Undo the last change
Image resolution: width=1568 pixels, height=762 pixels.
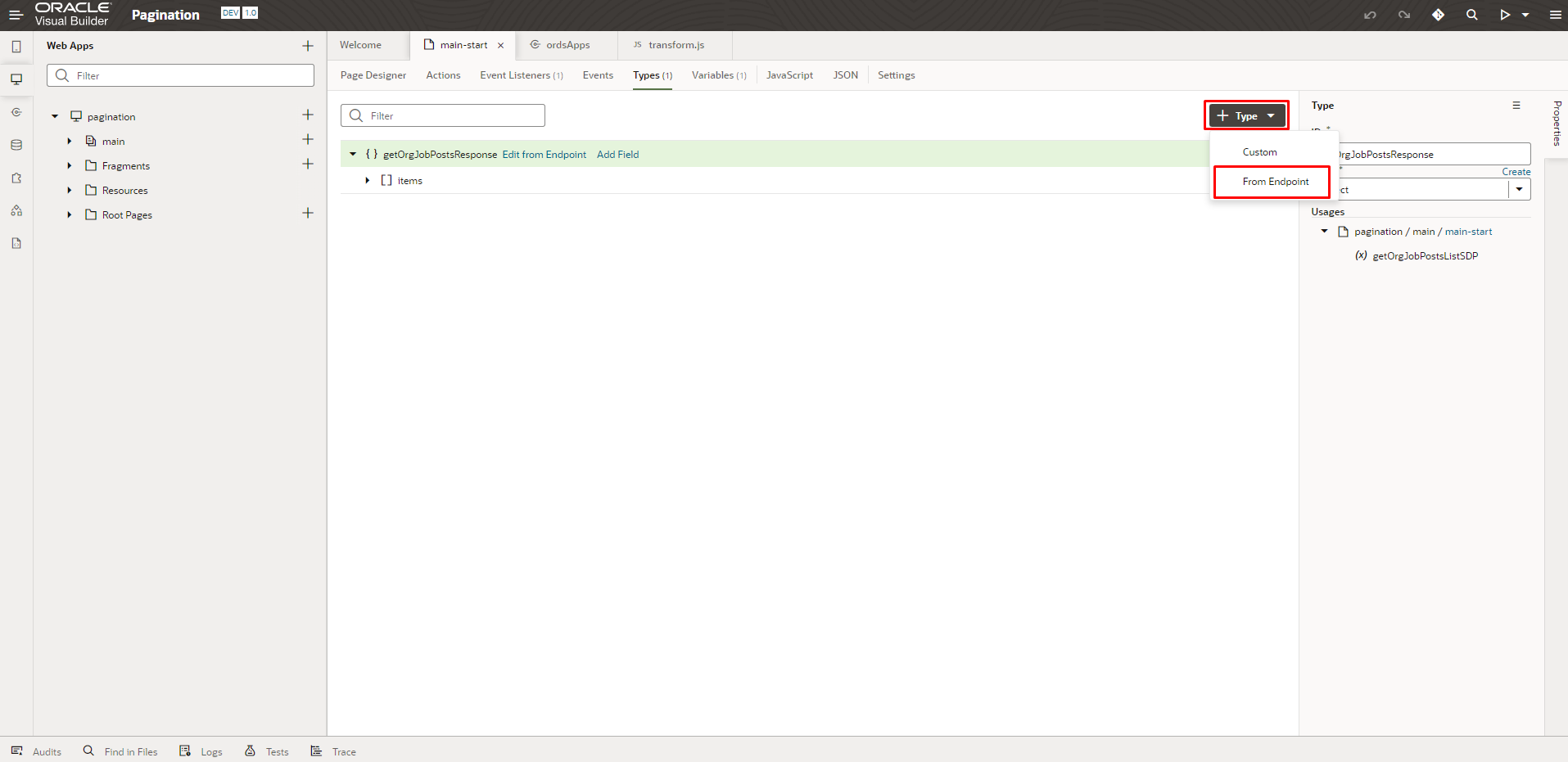1370,15
